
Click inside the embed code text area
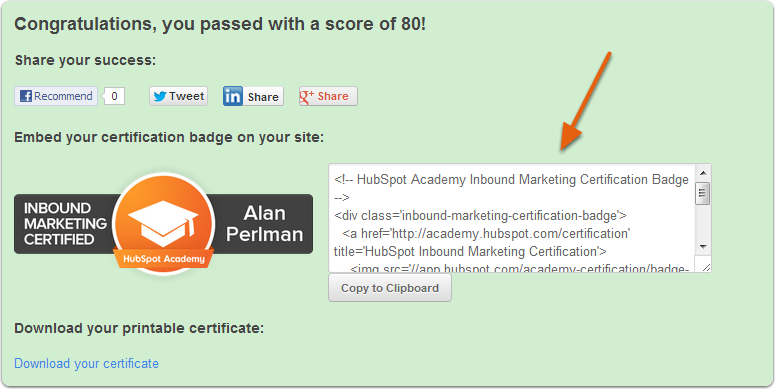[512, 218]
